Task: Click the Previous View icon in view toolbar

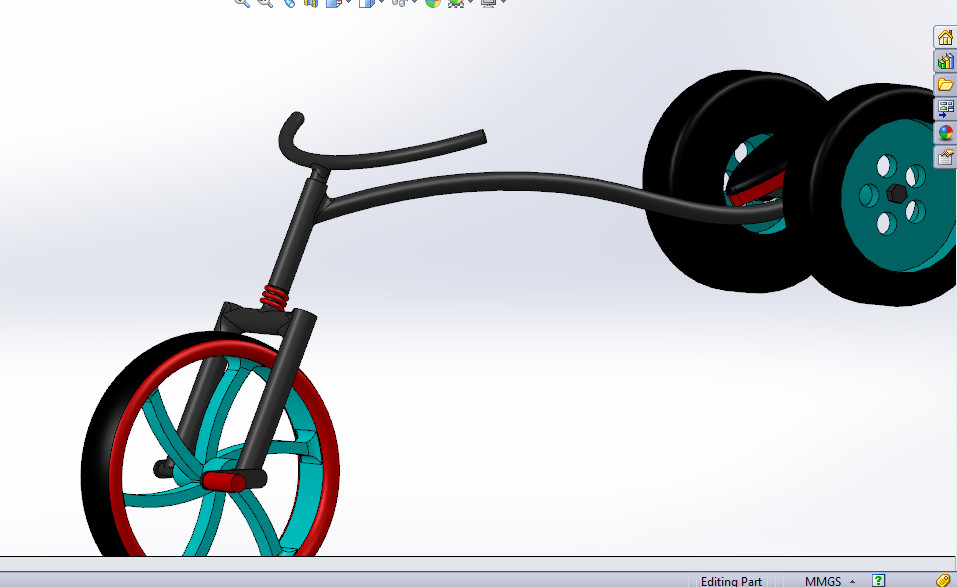Action: [x=289, y=2]
